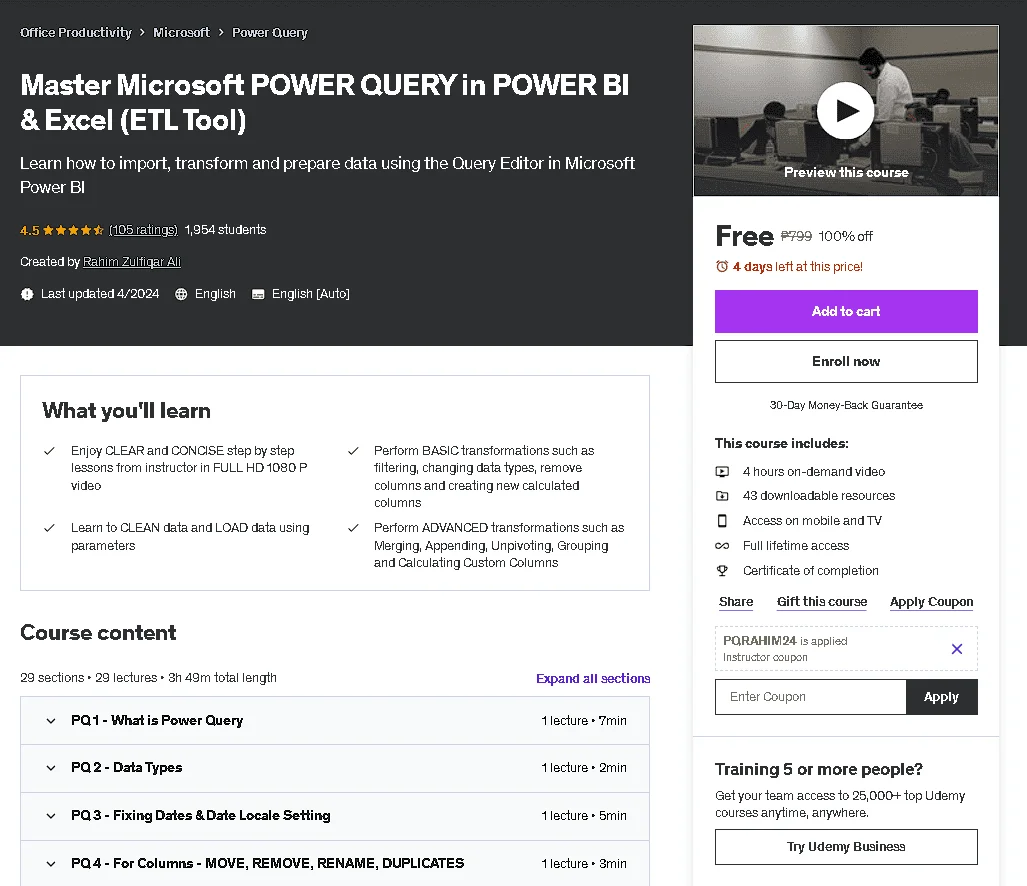This screenshot has width=1027, height=886.
Task: Click the Access on mobile and TV text
Action: point(812,521)
